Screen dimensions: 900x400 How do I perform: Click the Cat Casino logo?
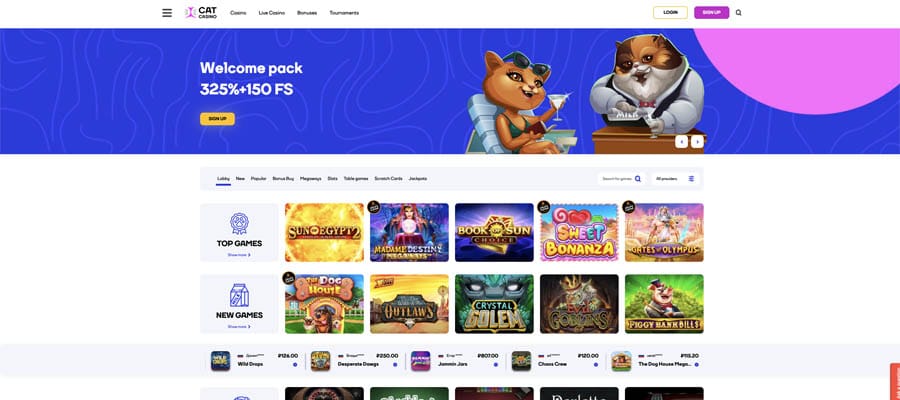[201, 13]
